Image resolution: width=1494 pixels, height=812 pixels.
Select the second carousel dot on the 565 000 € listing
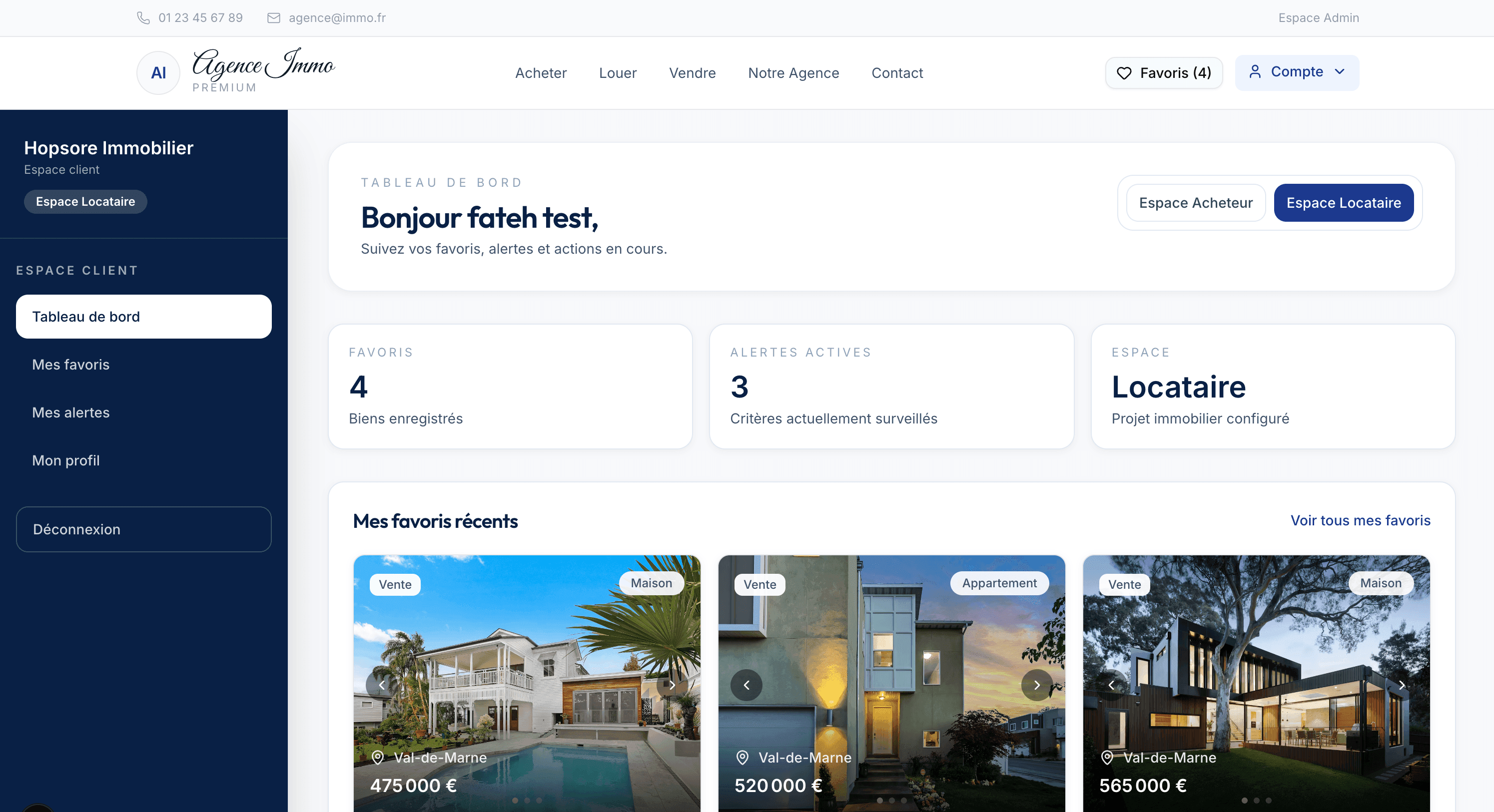(1257, 802)
